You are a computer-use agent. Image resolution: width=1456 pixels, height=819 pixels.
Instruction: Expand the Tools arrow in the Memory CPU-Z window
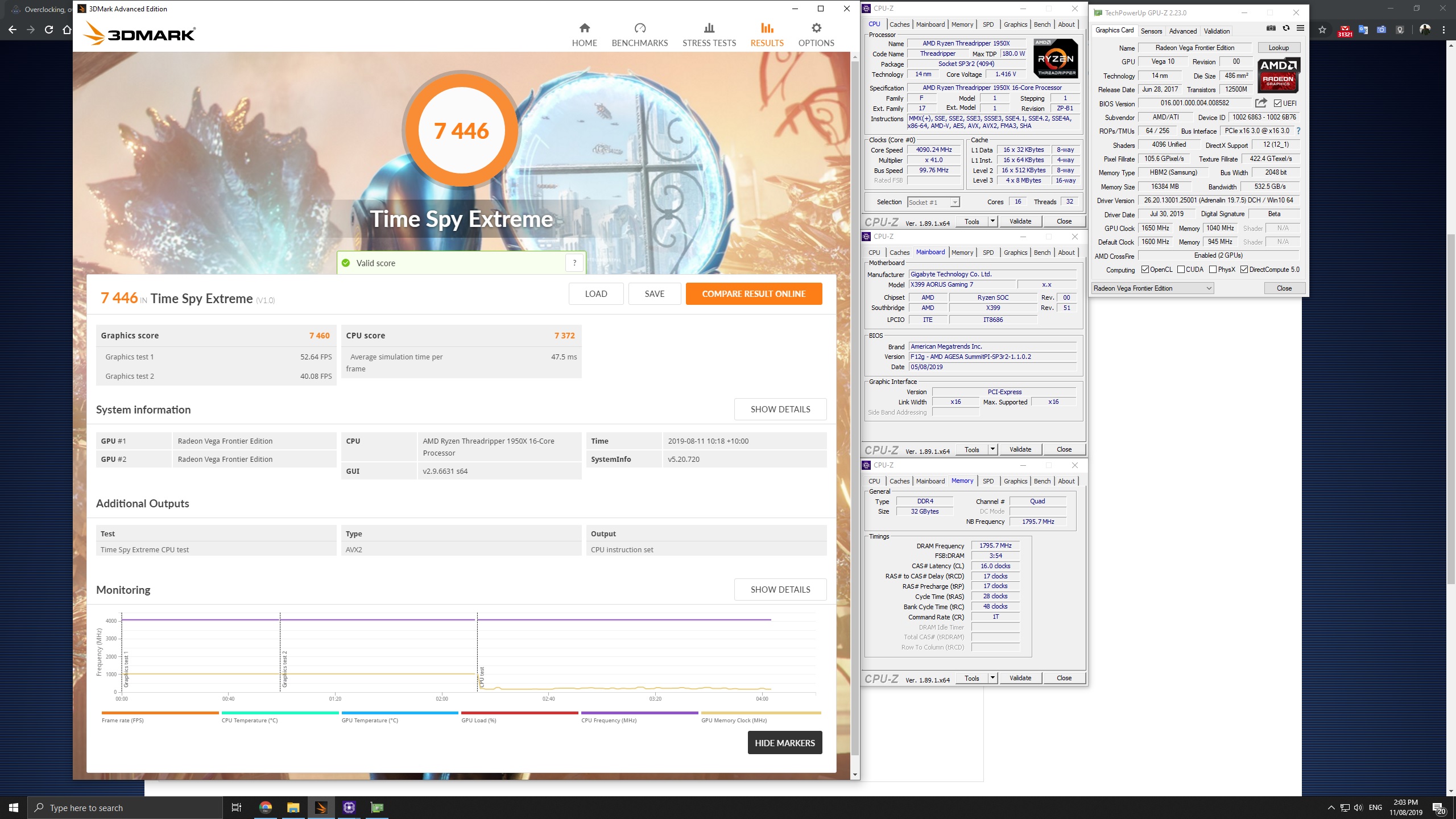tap(992, 678)
